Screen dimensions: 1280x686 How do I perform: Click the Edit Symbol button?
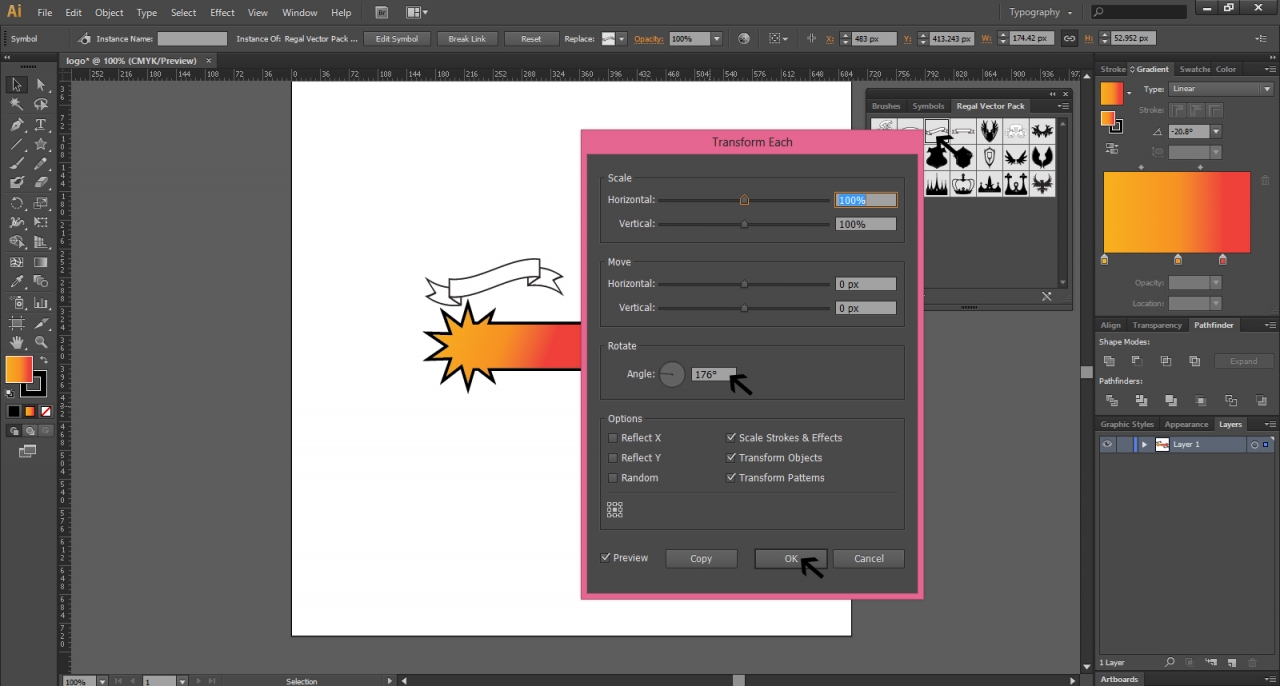tap(397, 39)
